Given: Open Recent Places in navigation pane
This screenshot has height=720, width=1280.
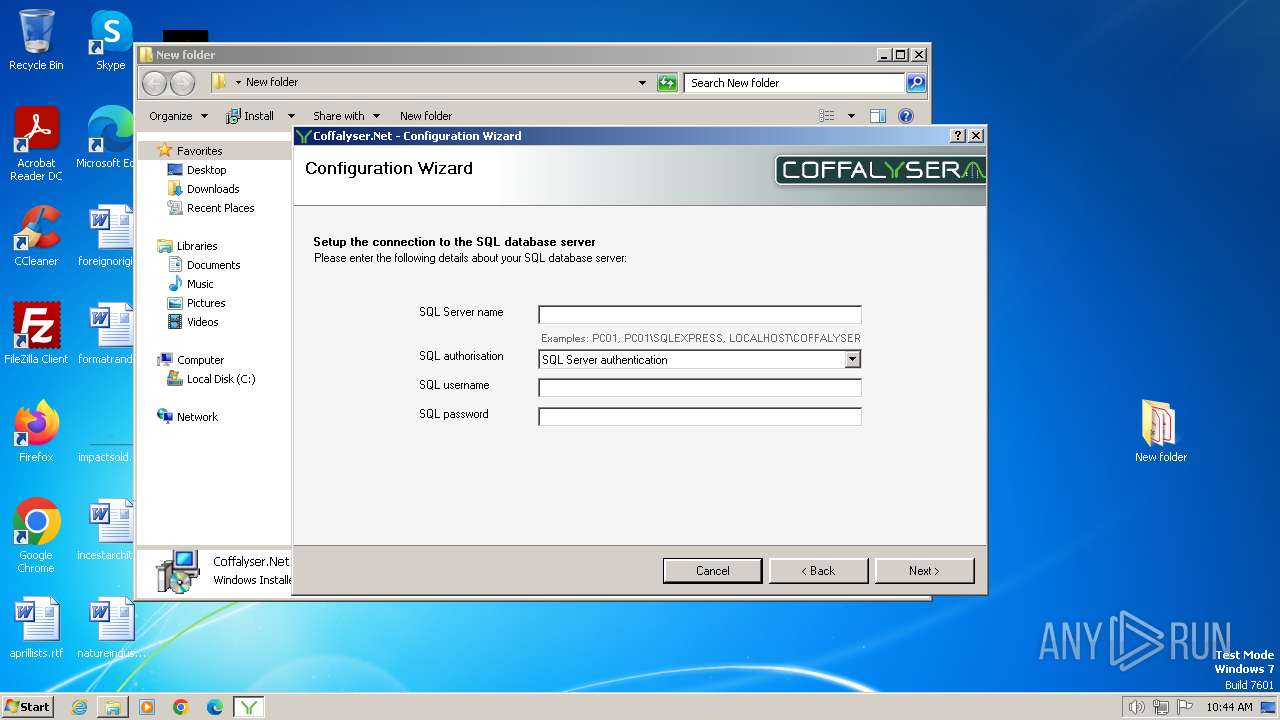Looking at the screenshot, I should 220,208.
